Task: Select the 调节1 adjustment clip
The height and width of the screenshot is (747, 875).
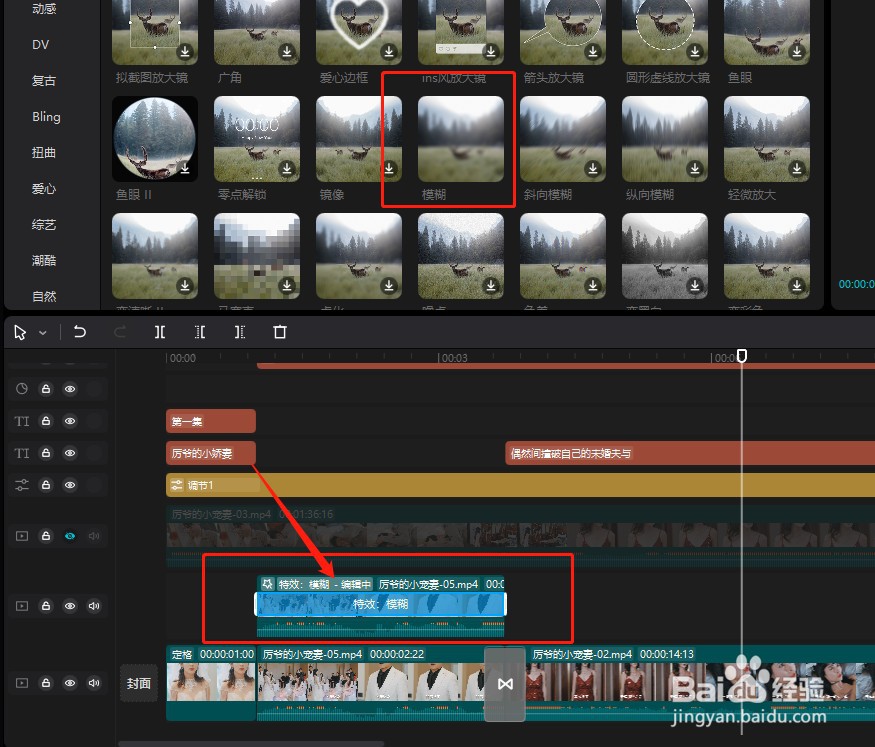Action: (520, 485)
